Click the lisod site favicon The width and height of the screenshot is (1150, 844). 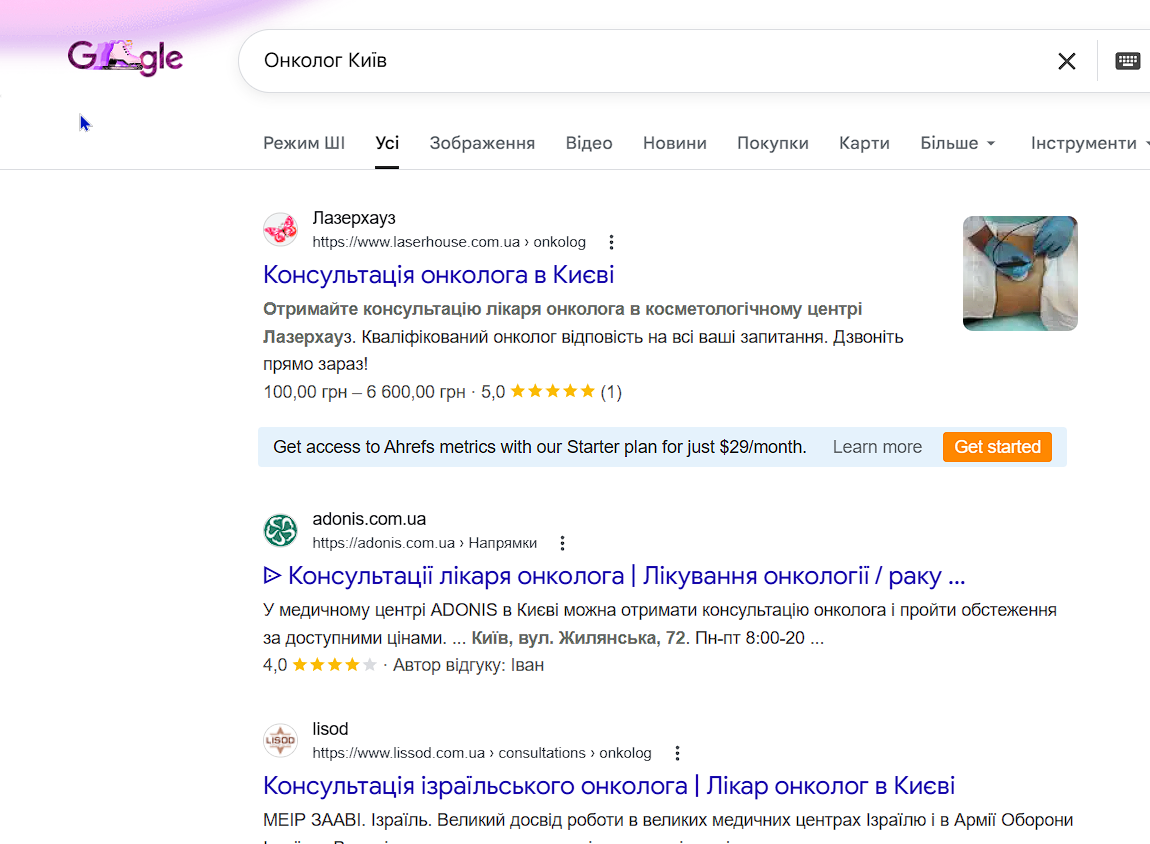pos(281,741)
